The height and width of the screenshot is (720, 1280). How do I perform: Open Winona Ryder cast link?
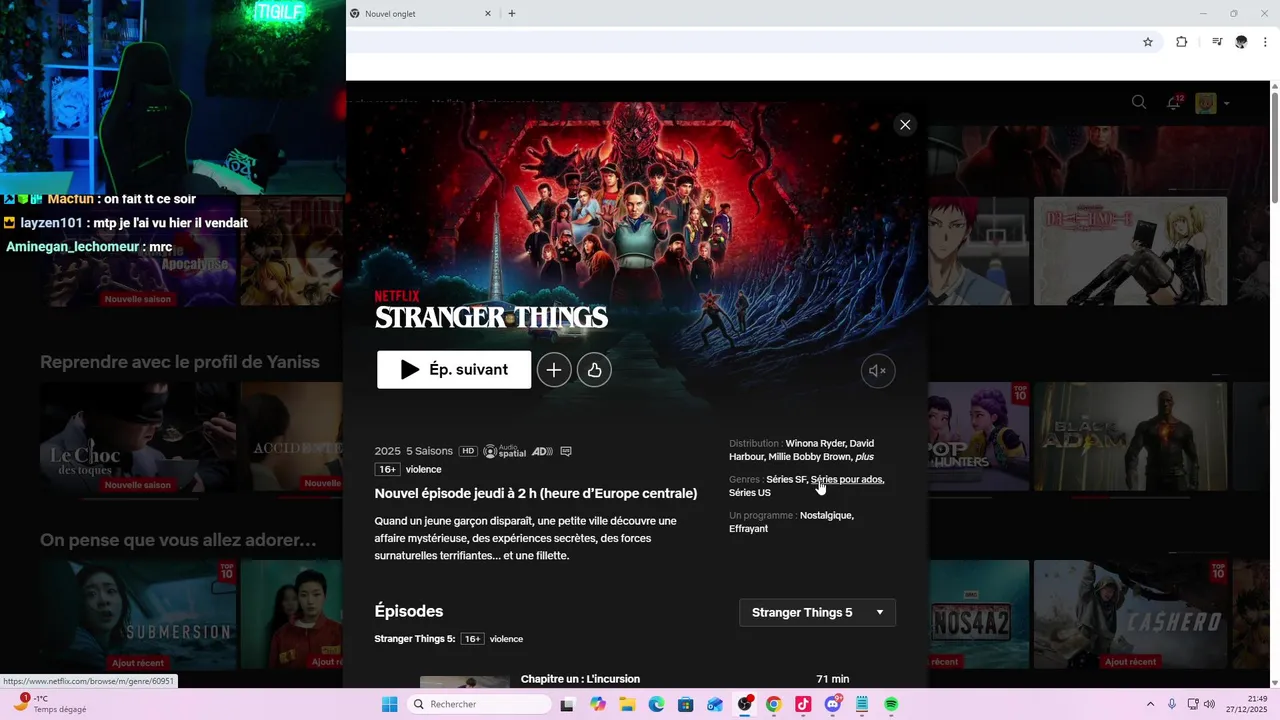click(816, 443)
